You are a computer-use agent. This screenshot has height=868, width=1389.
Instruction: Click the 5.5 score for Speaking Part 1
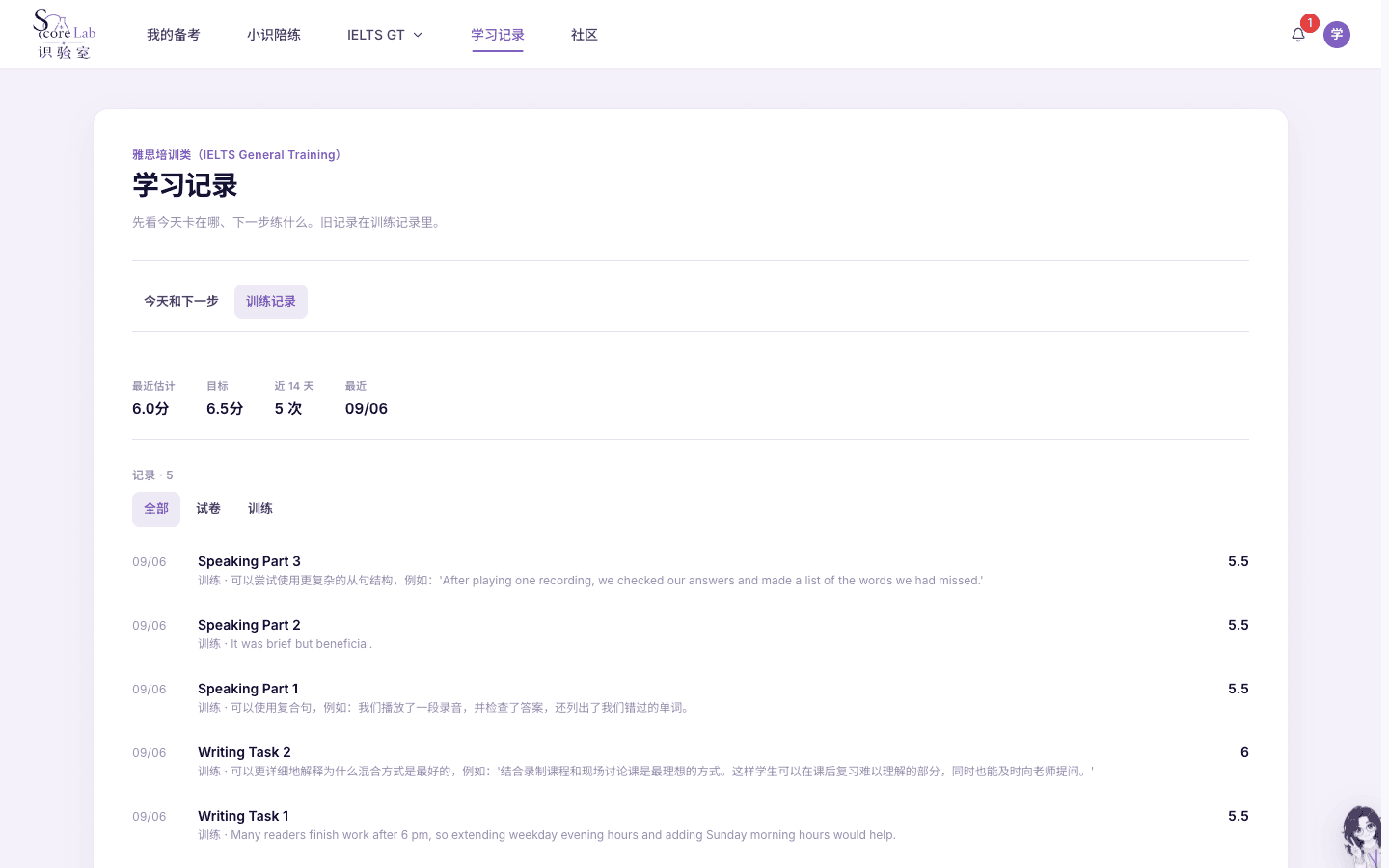(x=1239, y=689)
